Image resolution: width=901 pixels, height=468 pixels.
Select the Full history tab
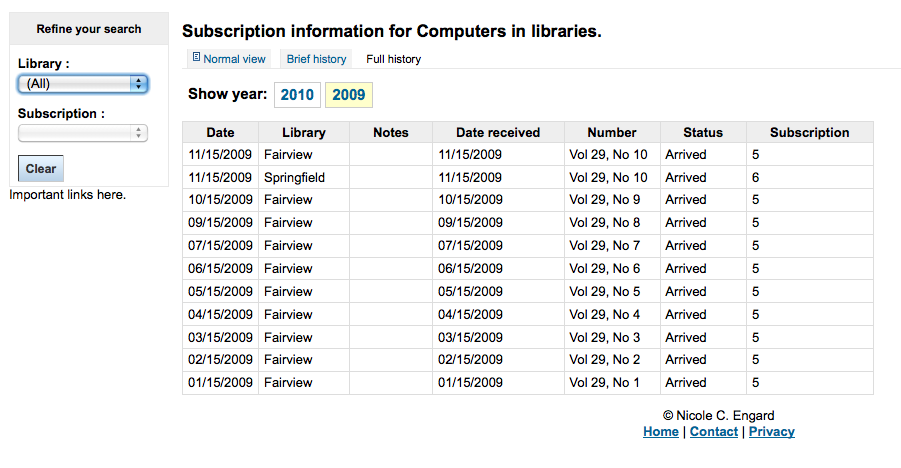click(x=393, y=59)
